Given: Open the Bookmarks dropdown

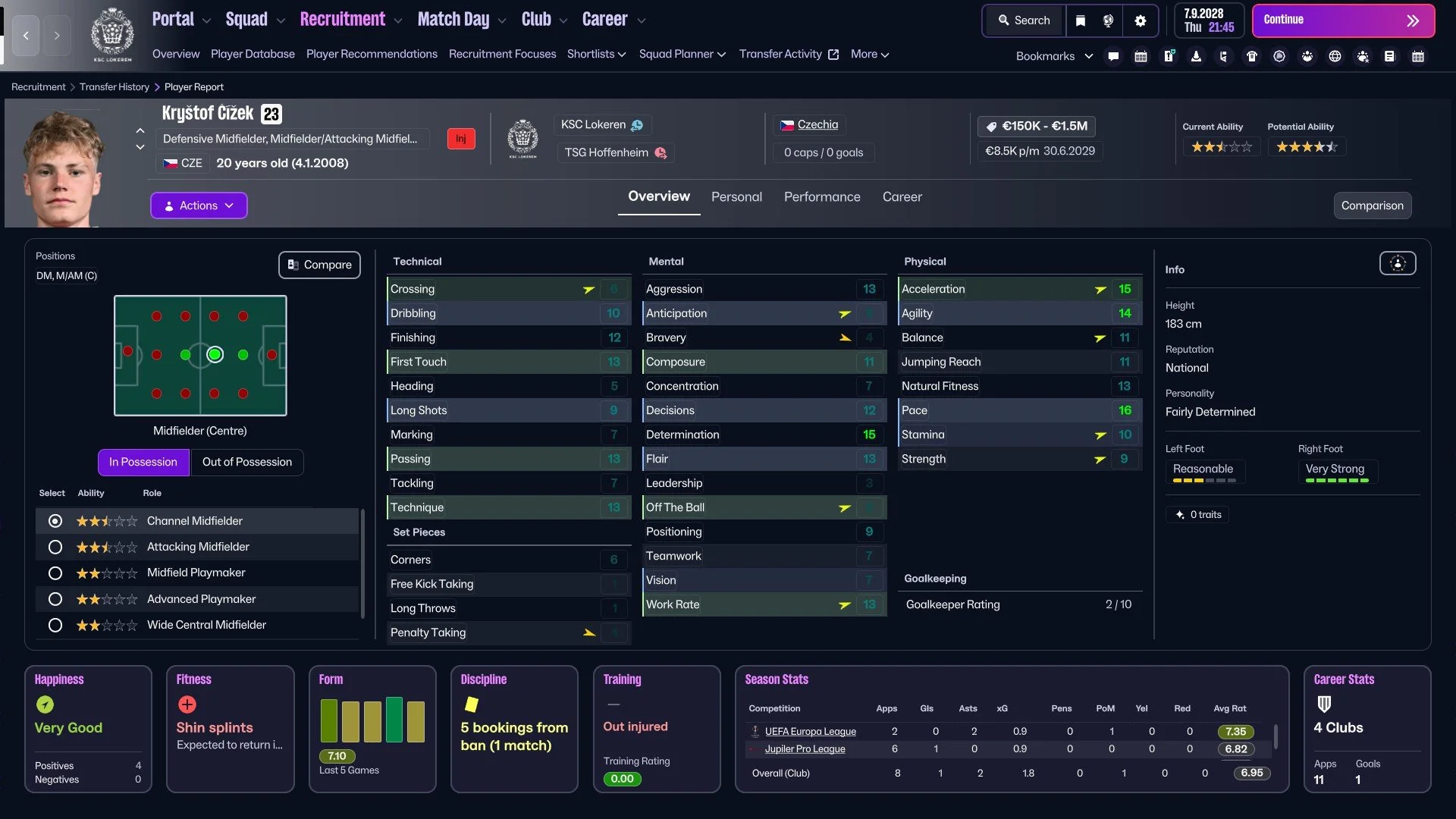Looking at the screenshot, I should (x=1054, y=56).
